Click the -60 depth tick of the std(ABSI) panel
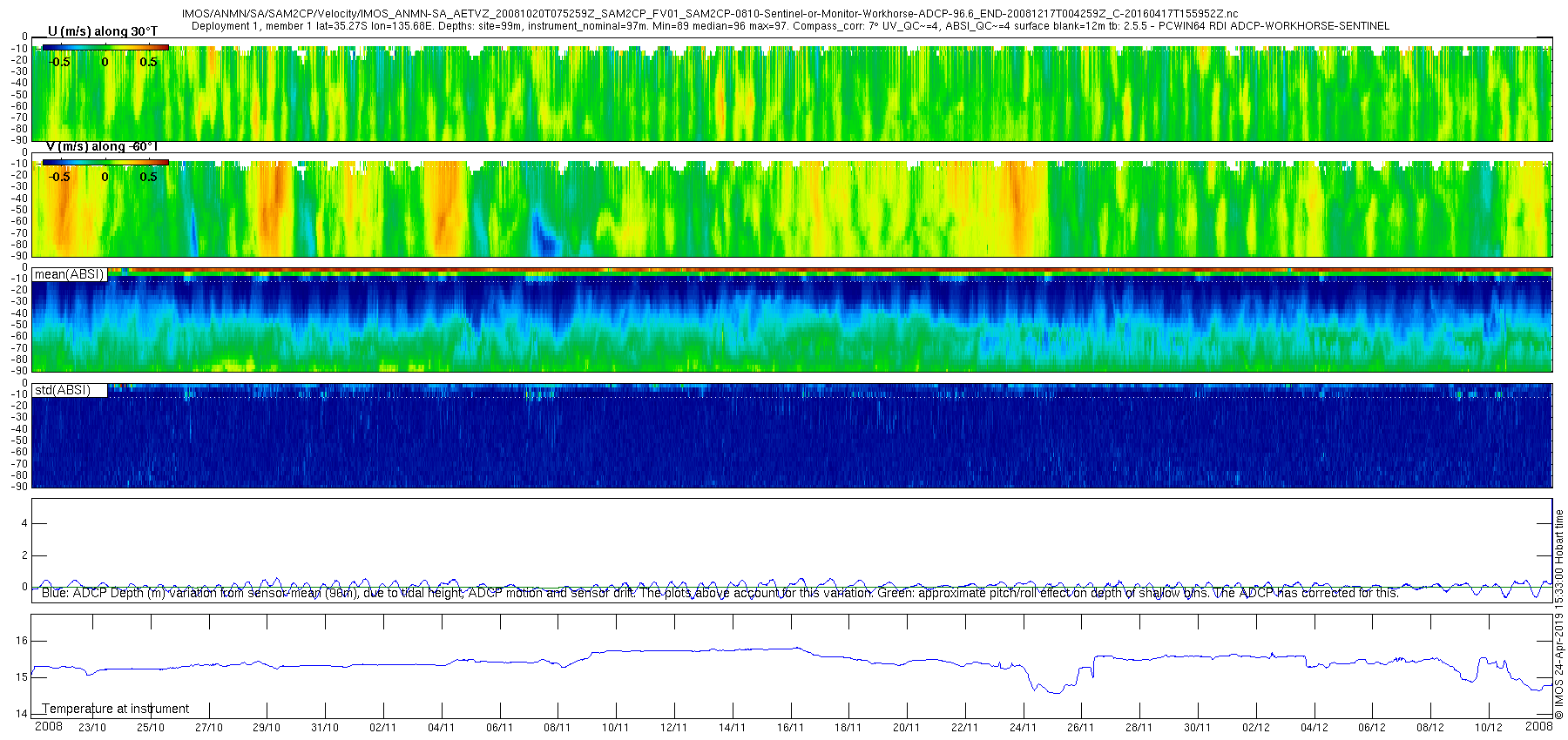Image resolution: width=1568 pixels, height=740 pixels. click(19, 453)
